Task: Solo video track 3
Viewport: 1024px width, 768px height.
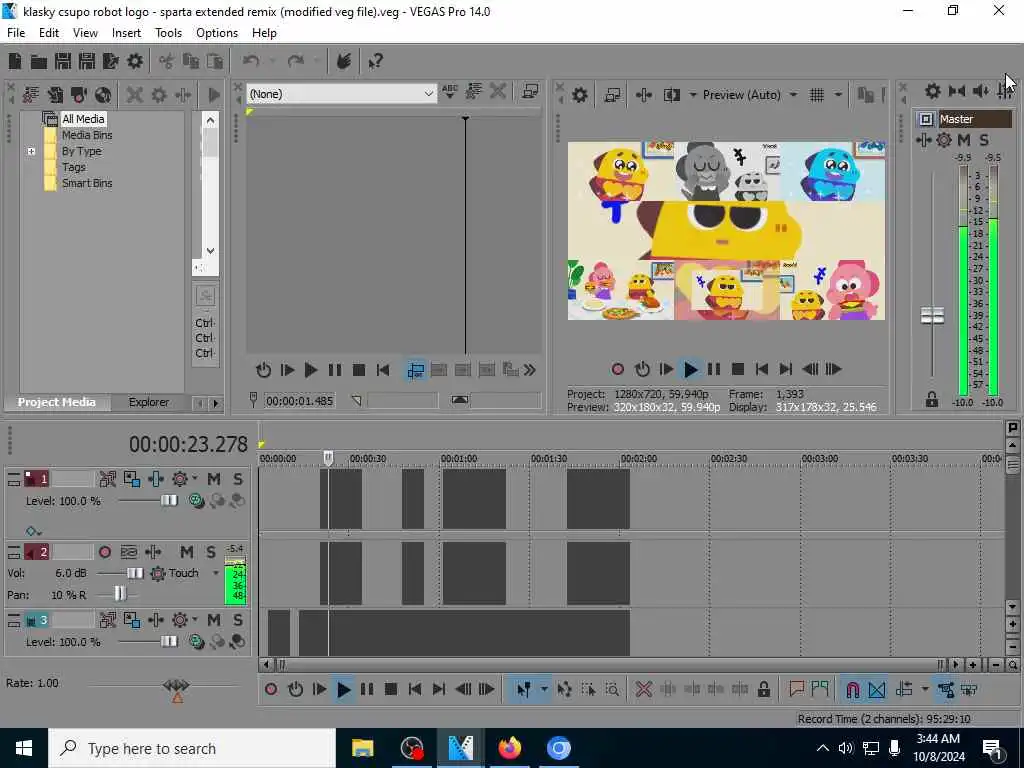Action: pyautogui.click(x=238, y=620)
